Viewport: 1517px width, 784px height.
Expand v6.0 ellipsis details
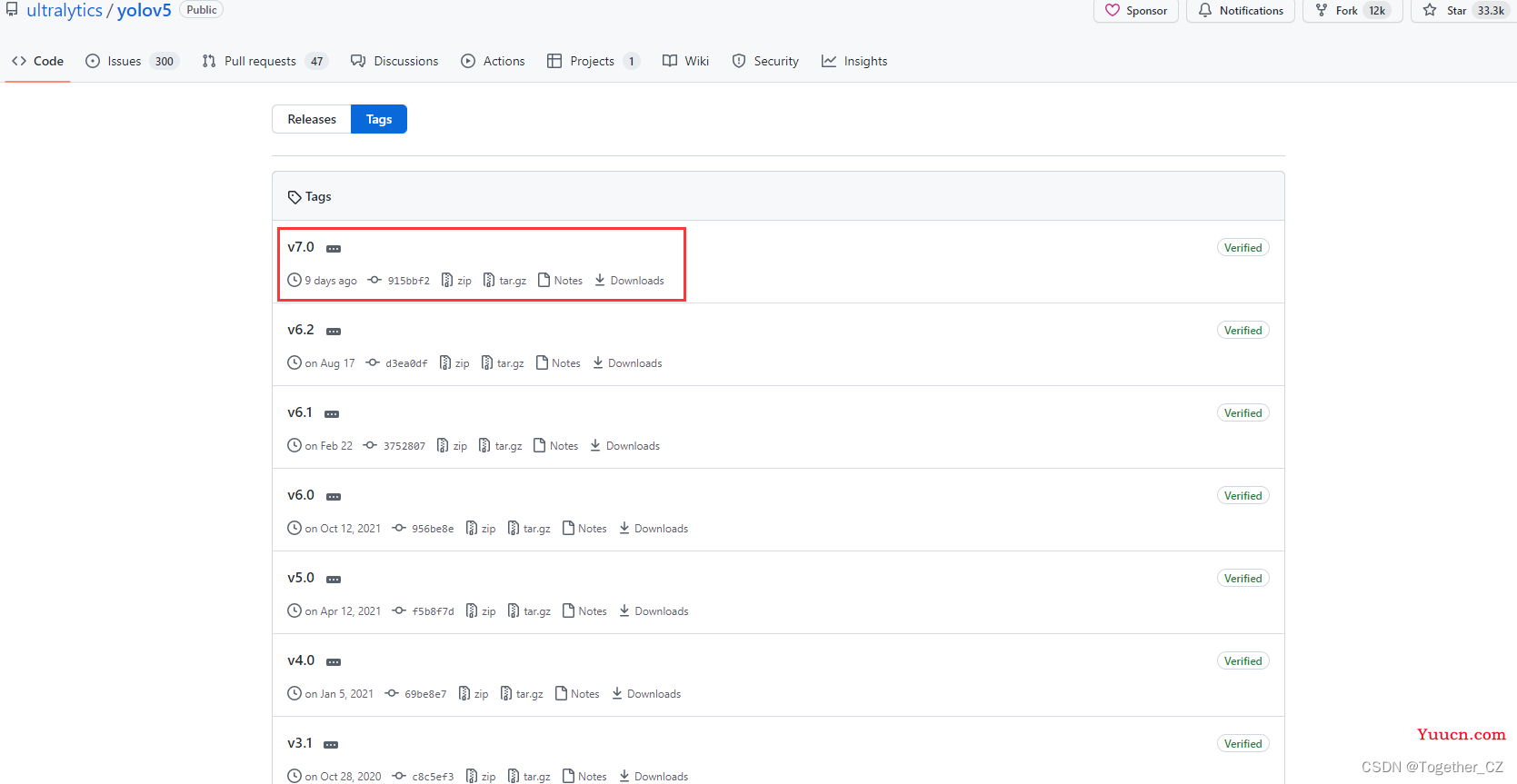pyautogui.click(x=334, y=497)
